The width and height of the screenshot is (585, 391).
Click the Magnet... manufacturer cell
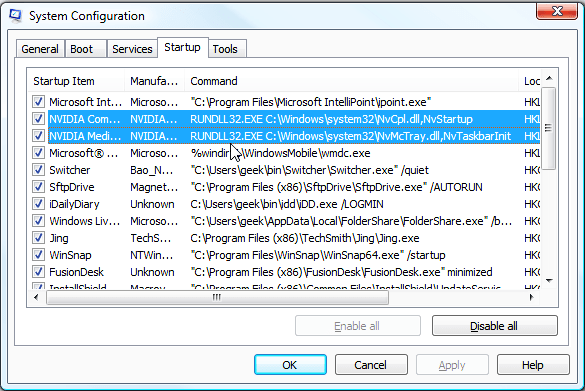coord(154,187)
